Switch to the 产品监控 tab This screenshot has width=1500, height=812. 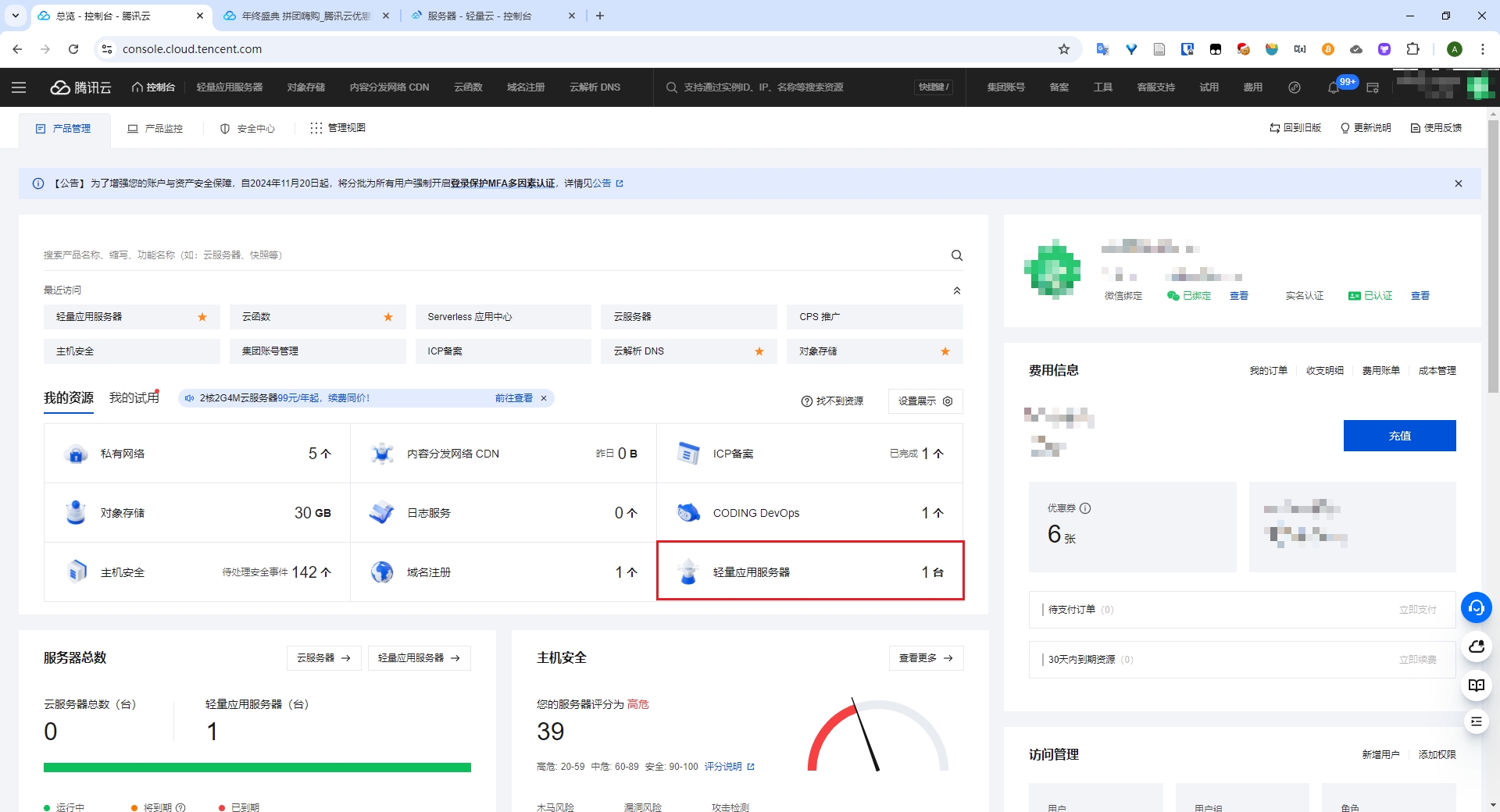point(155,129)
